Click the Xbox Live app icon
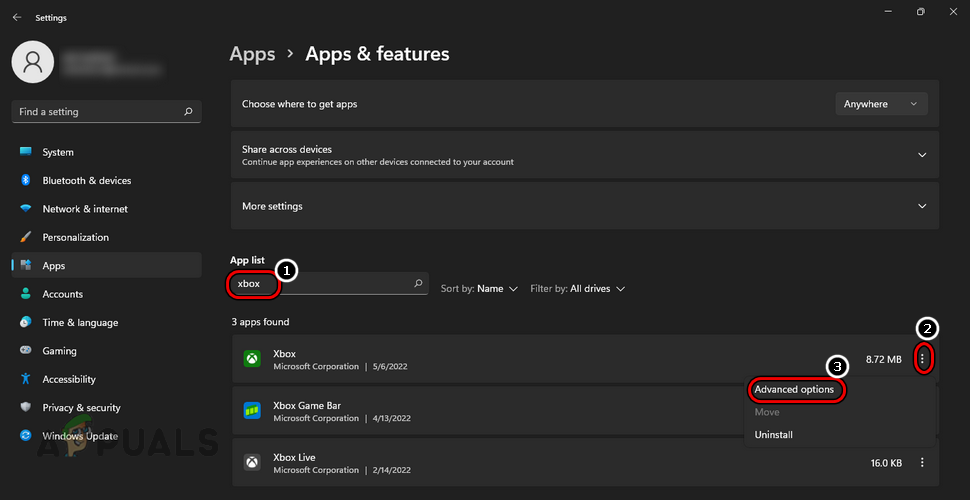 pos(252,463)
